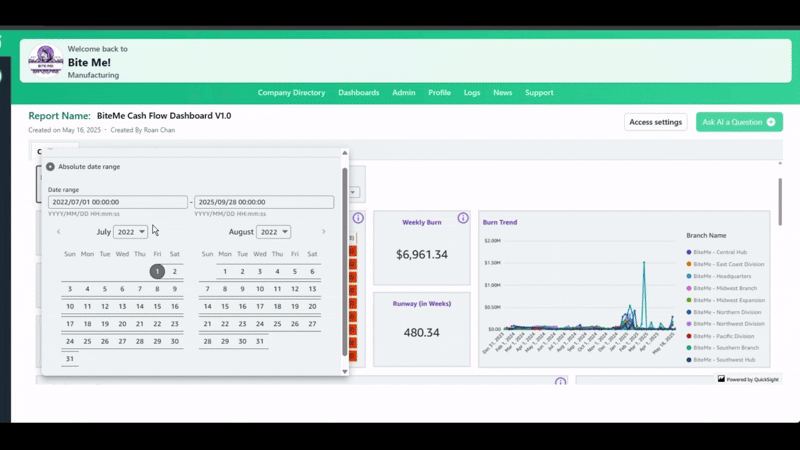This screenshot has height=450, width=800.
Task: Open Company Directory menu
Action: [291, 93]
